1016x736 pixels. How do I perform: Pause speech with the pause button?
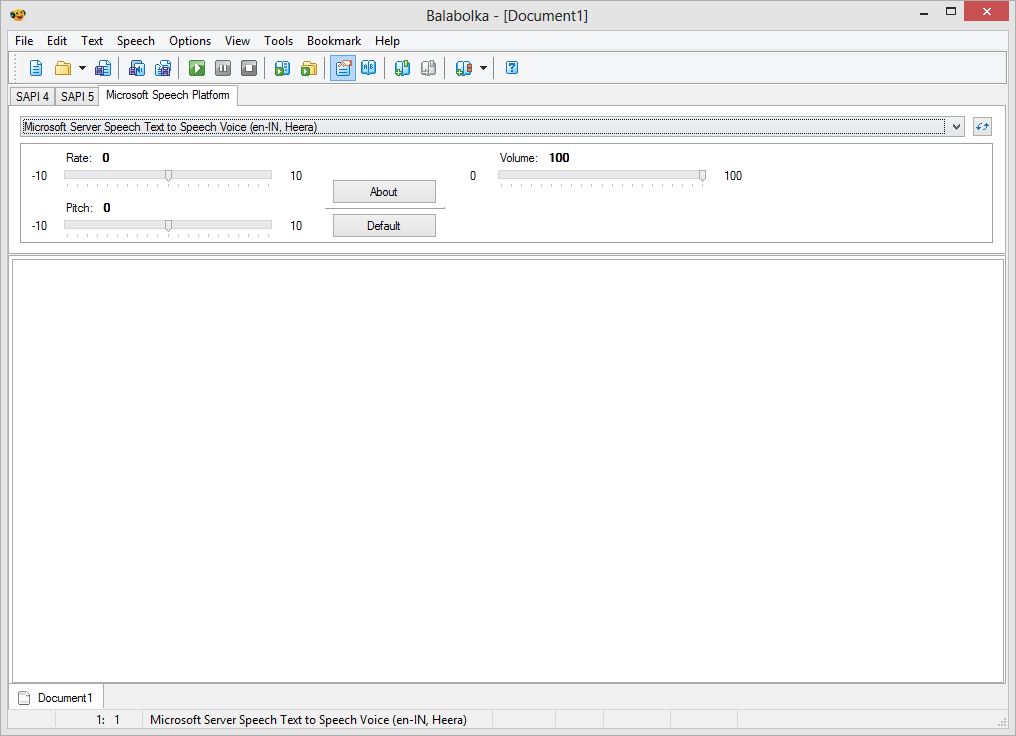[x=223, y=68]
